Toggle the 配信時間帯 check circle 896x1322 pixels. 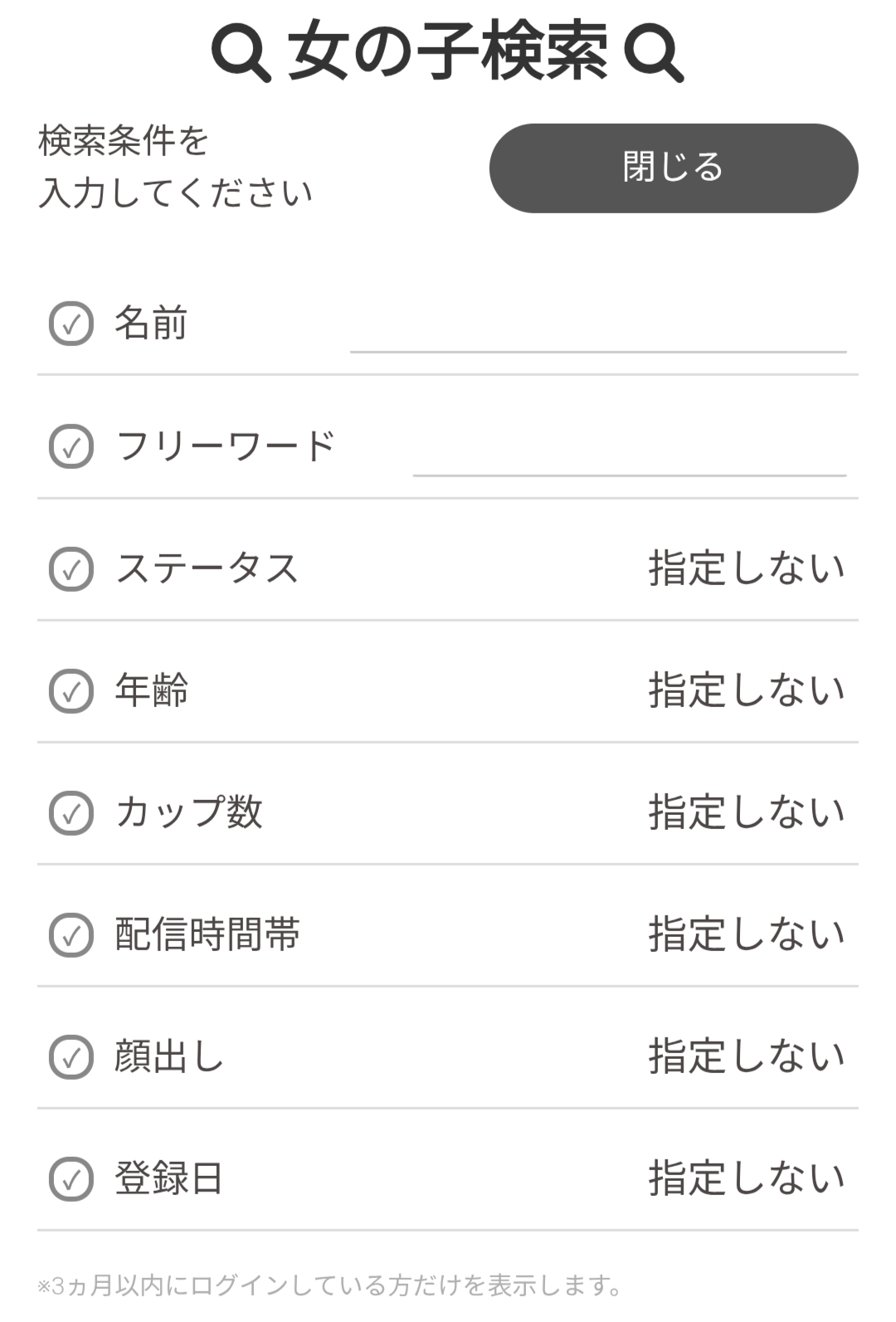(71, 935)
